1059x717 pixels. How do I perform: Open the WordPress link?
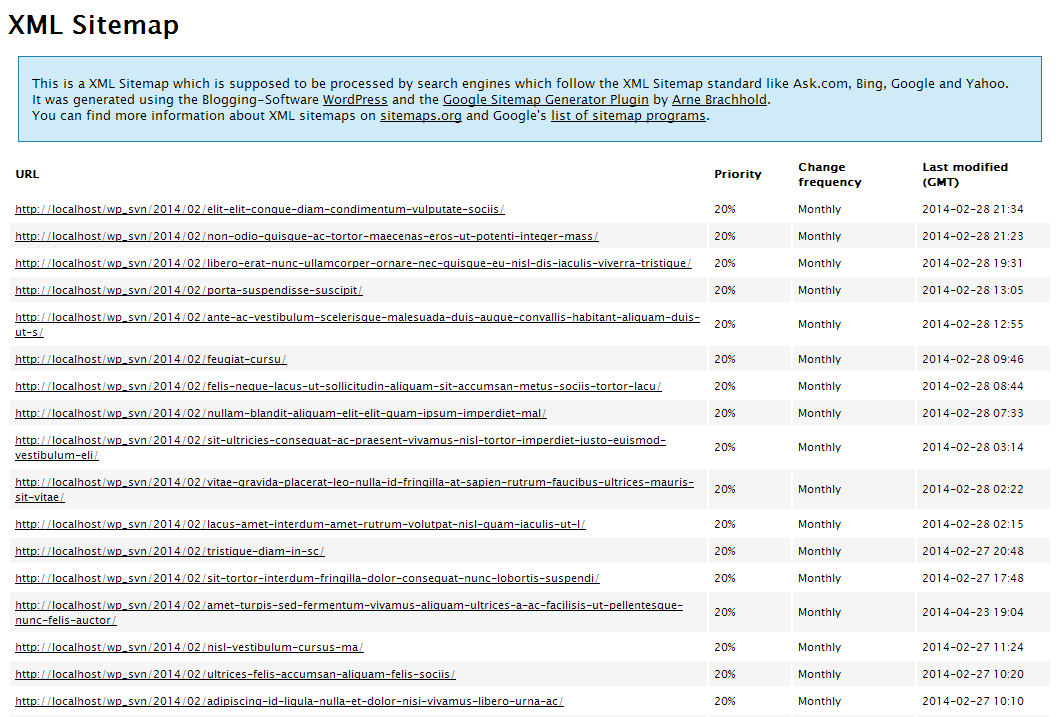(355, 99)
